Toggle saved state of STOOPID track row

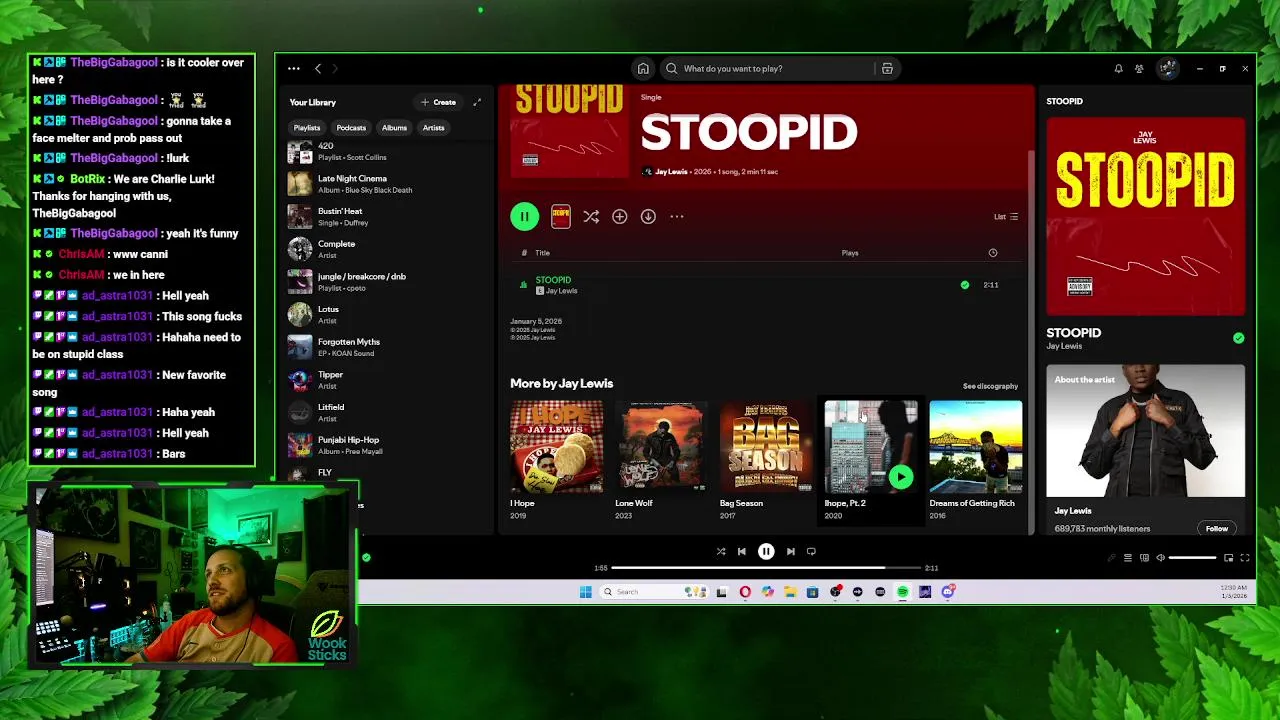(x=965, y=285)
